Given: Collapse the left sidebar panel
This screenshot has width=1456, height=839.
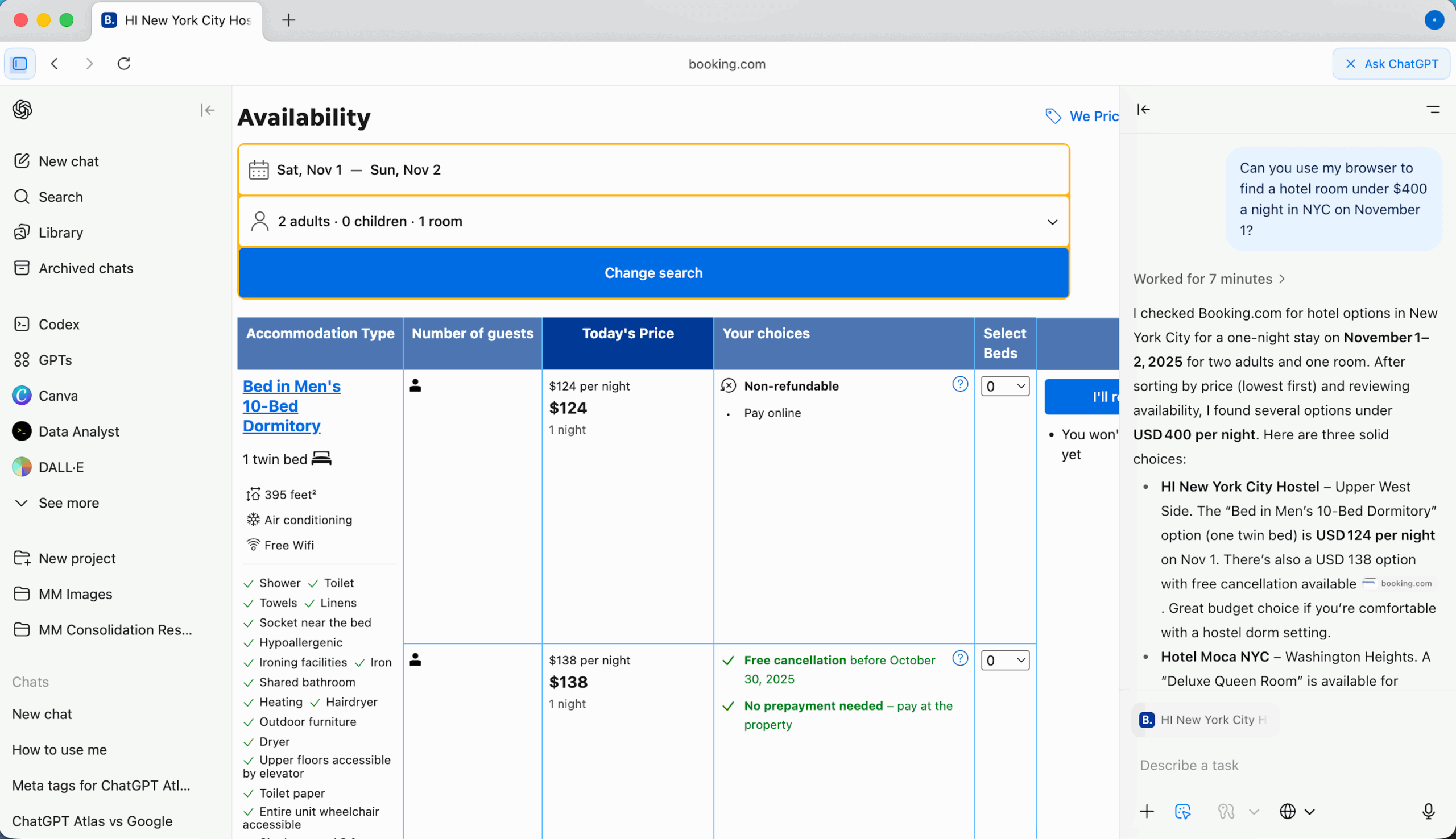Looking at the screenshot, I should (208, 110).
